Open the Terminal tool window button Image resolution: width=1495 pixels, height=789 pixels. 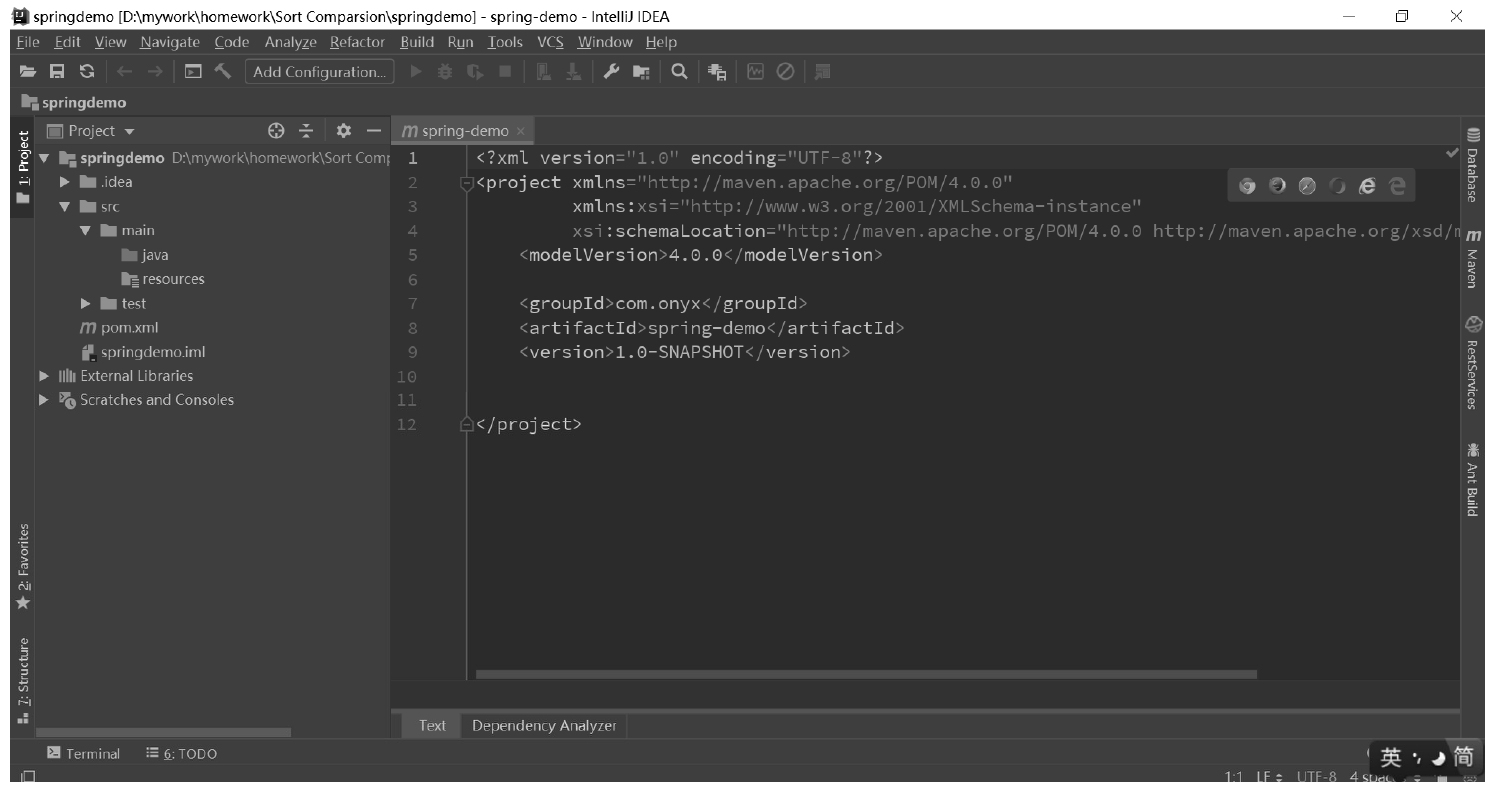click(x=84, y=754)
